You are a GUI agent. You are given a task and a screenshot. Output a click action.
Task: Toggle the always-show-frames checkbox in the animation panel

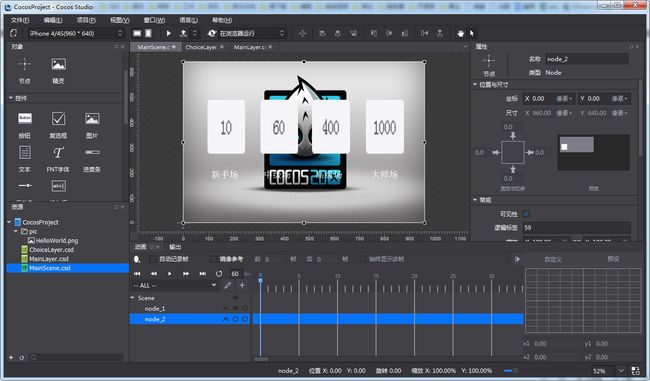(362, 259)
